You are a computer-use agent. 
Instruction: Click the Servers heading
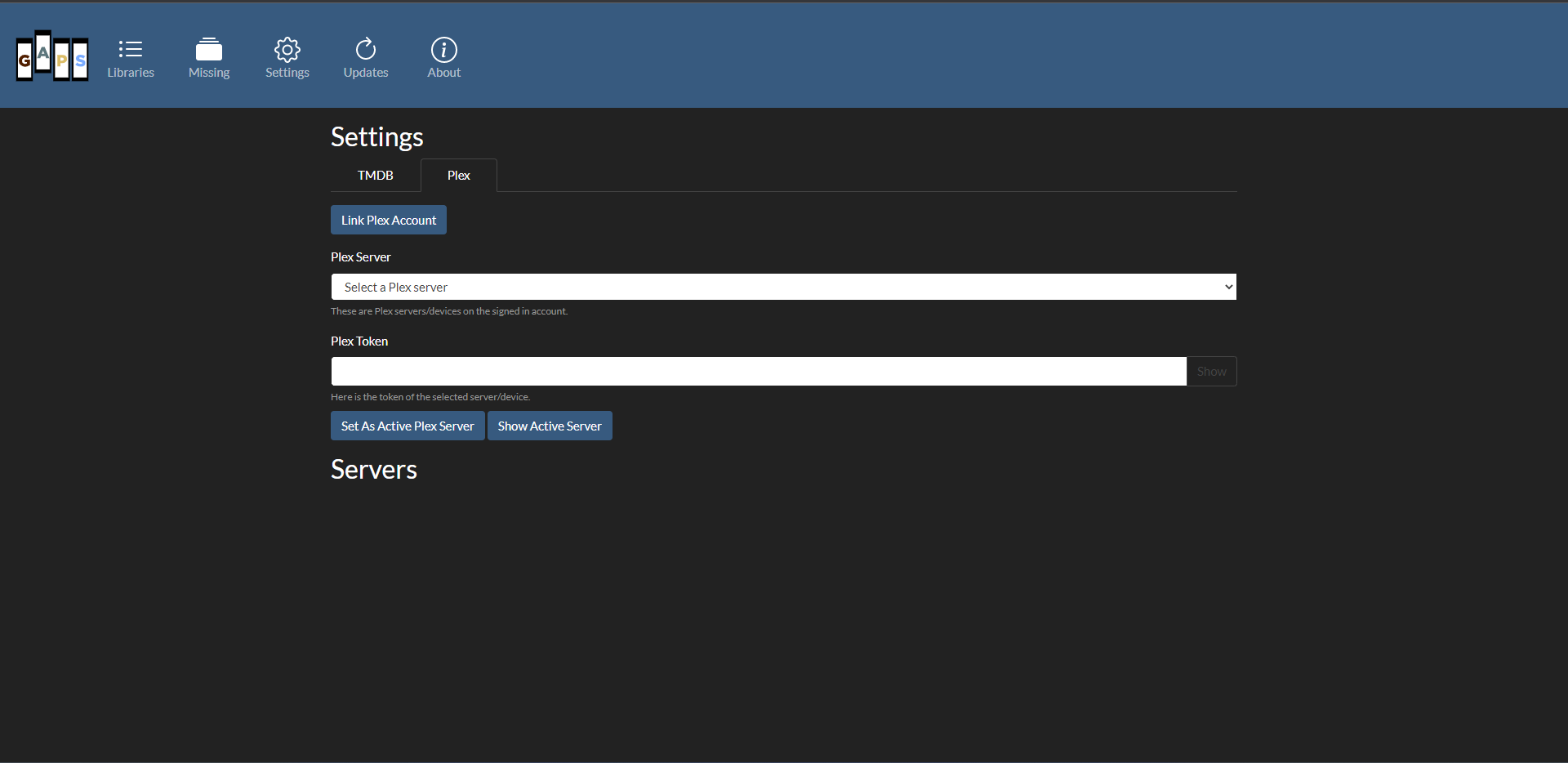(373, 468)
